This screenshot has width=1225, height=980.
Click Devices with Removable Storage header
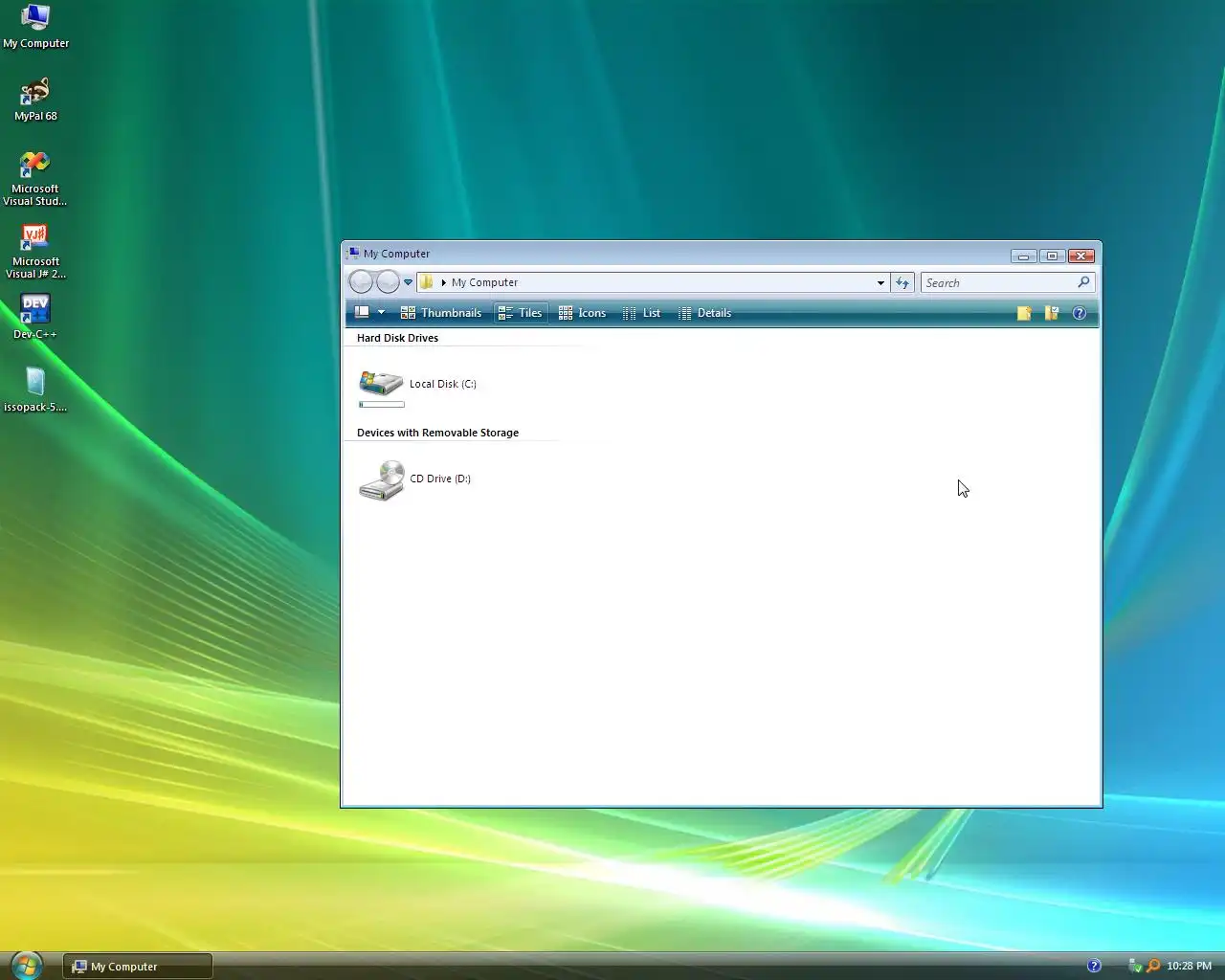tap(437, 433)
